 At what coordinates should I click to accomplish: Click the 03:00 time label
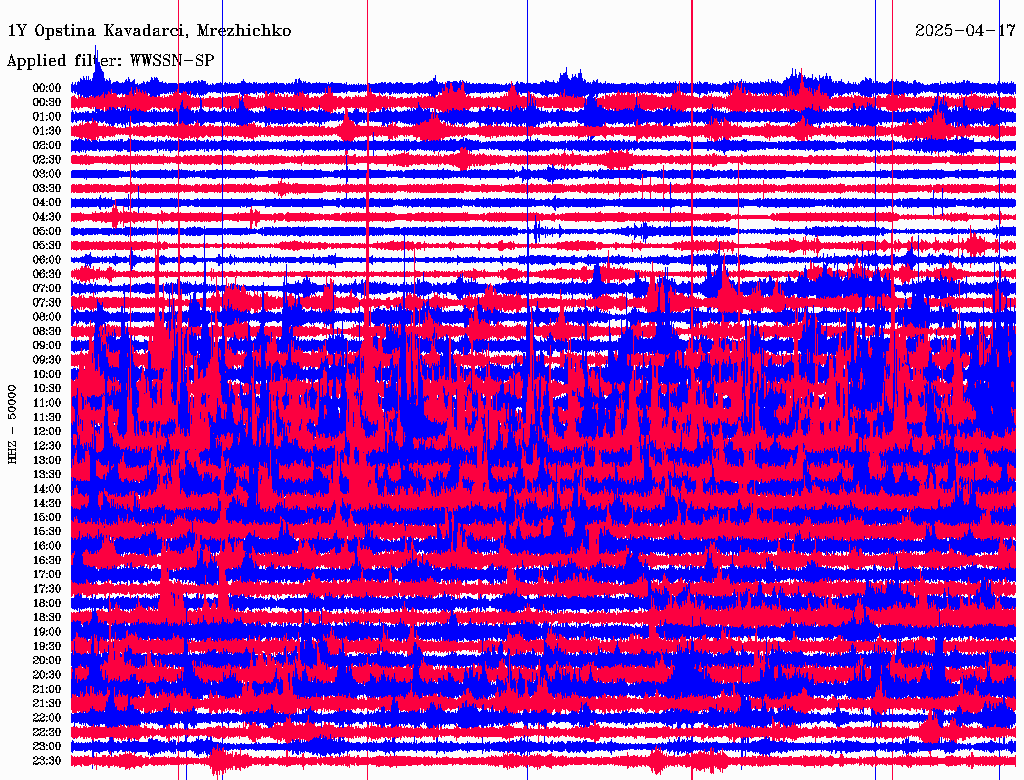[x=46, y=174]
